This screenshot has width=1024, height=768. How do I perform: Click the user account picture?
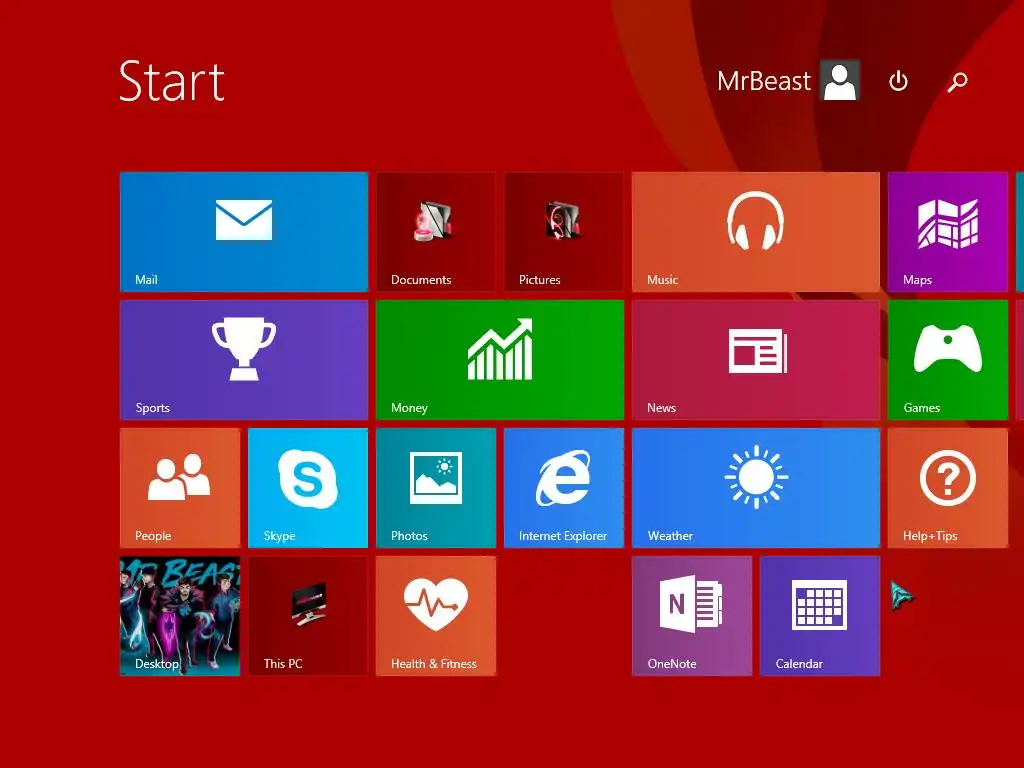(840, 80)
